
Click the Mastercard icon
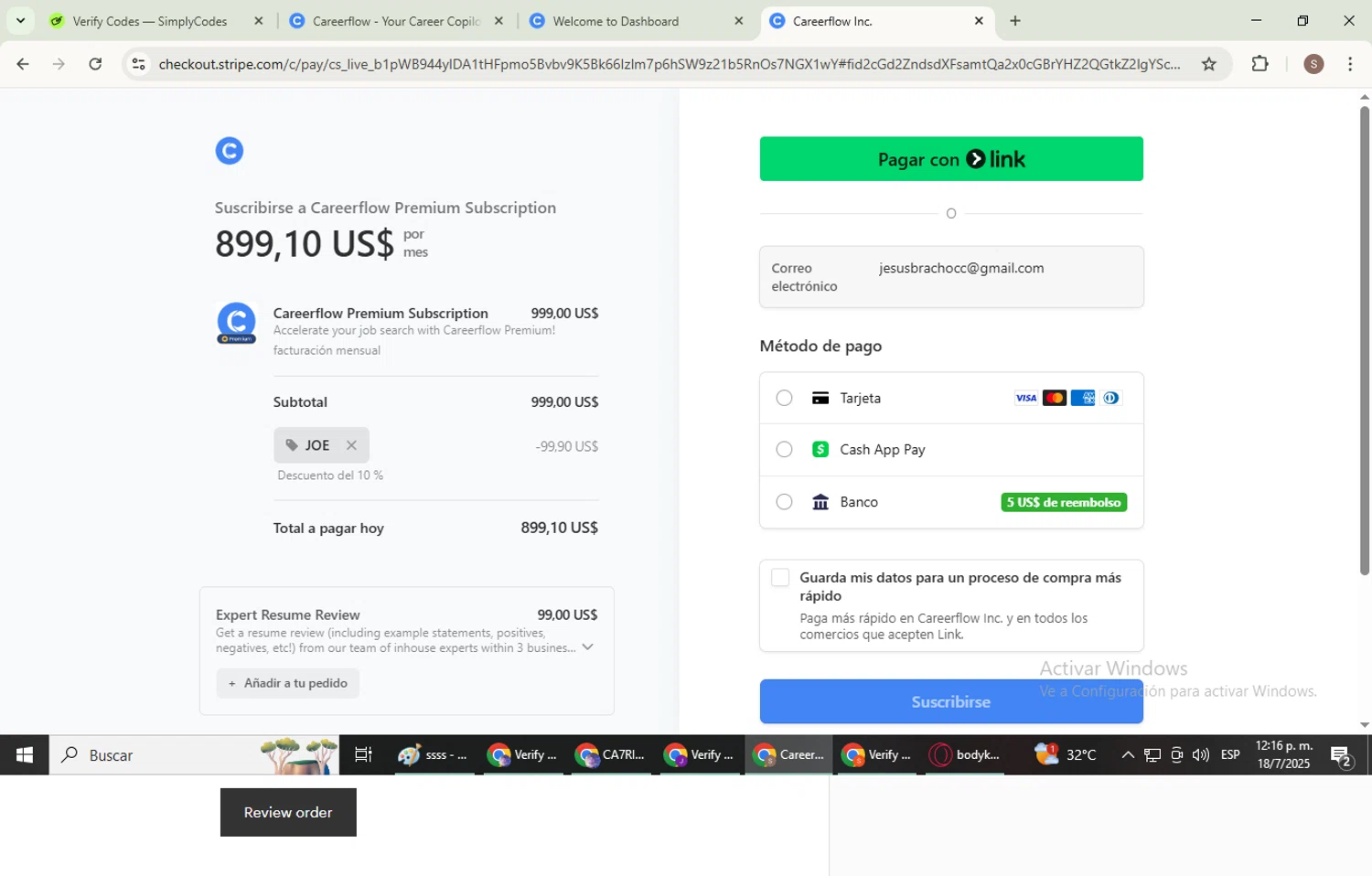coord(1055,398)
